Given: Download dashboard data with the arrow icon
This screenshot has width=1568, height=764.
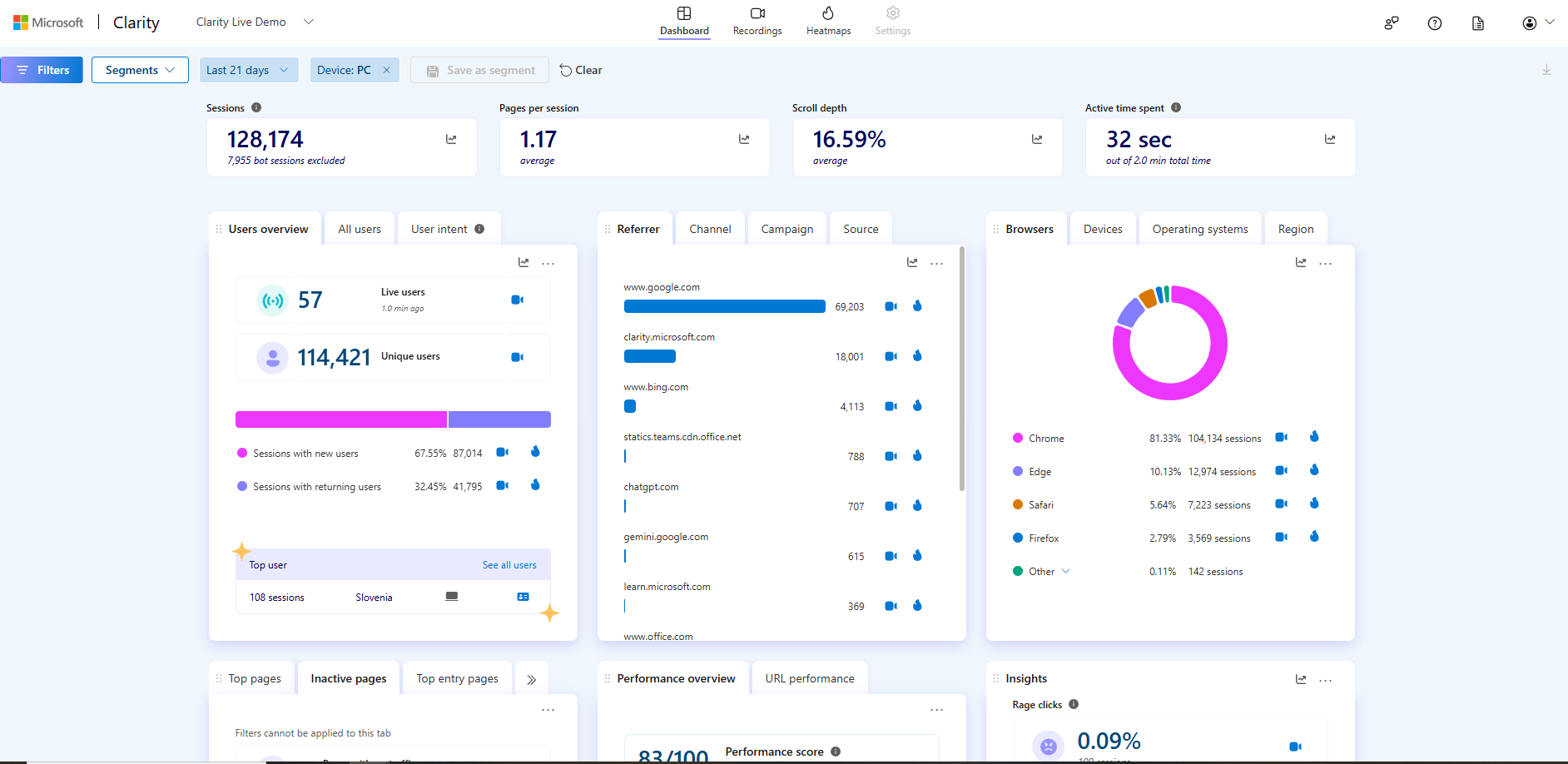Looking at the screenshot, I should (1546, 70).
